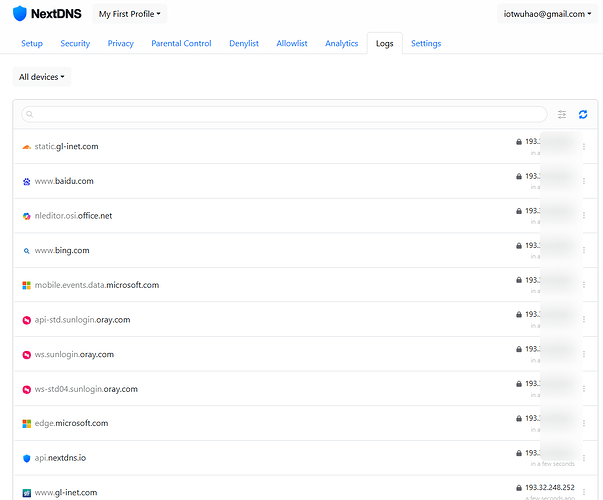Click the three-dot menu for static.gl-inet.com
603x500 pixels.
pos(584,147)
